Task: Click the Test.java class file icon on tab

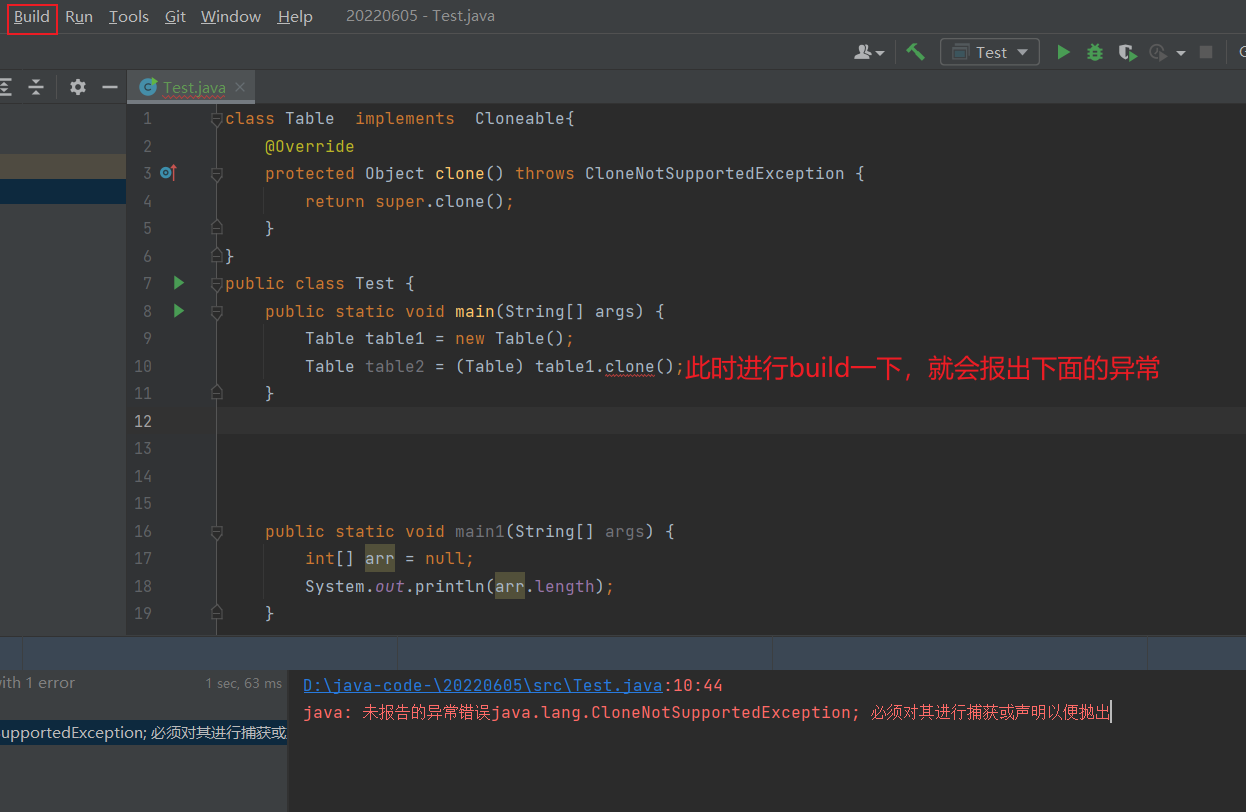Action: tap(148, 87)
